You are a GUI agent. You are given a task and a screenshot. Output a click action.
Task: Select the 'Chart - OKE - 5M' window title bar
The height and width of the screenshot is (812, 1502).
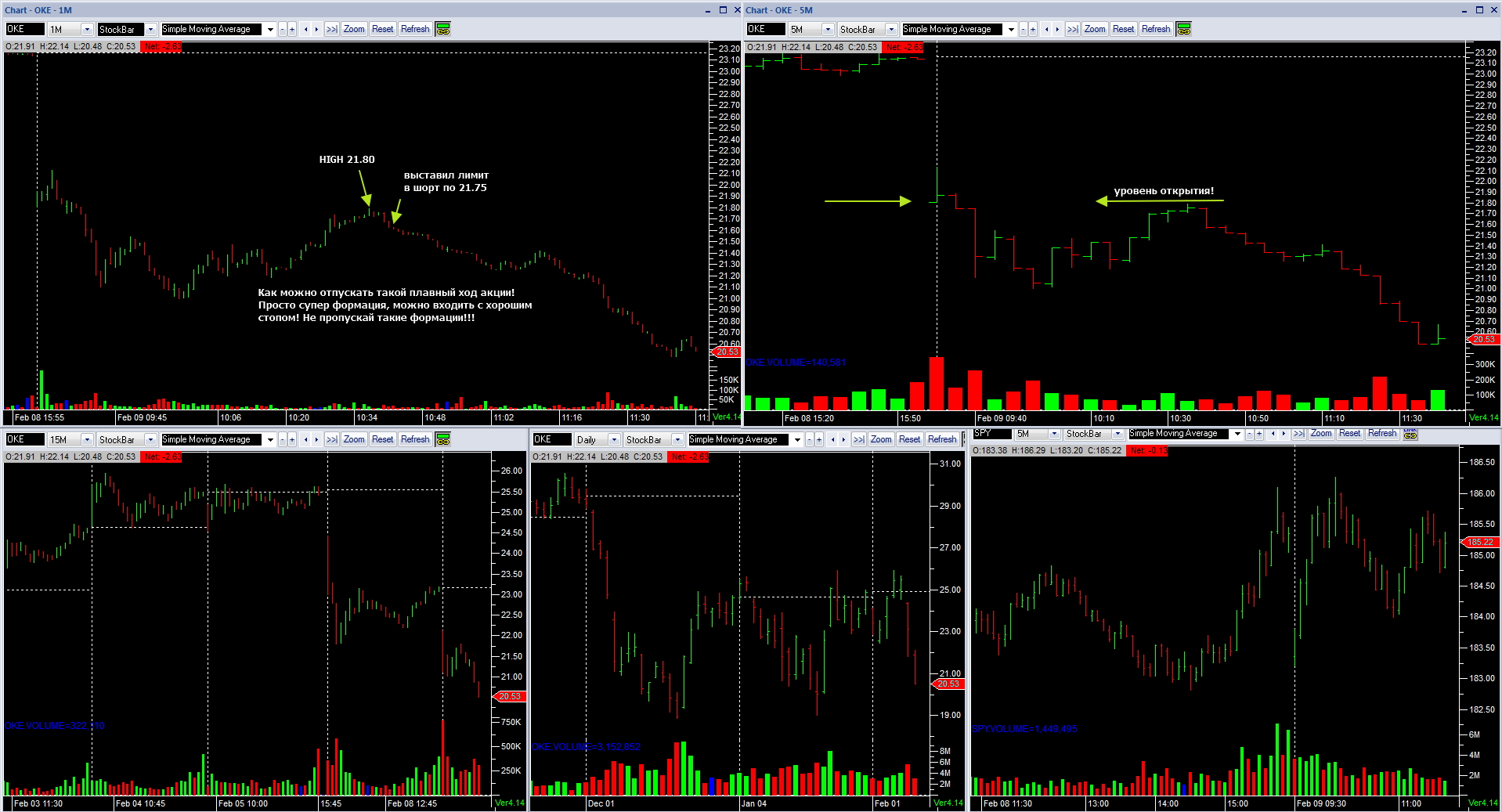point(1121,10)
